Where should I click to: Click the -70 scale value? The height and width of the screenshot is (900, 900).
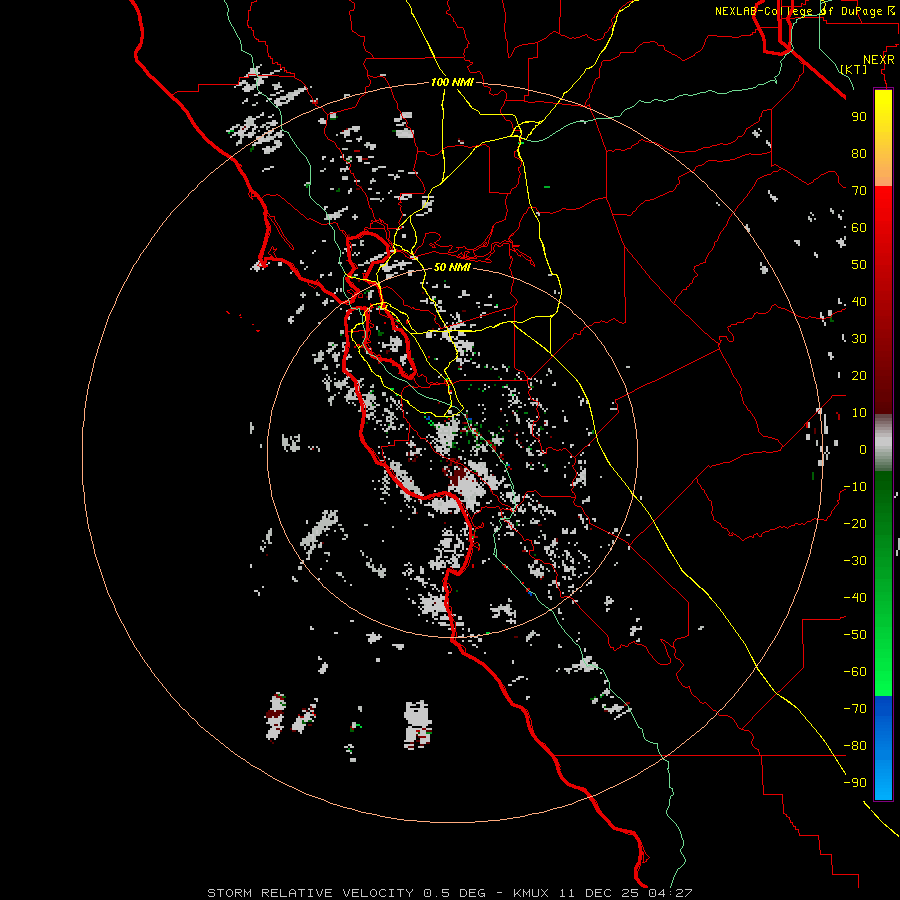pyautogui.click(x=855, y=709)
